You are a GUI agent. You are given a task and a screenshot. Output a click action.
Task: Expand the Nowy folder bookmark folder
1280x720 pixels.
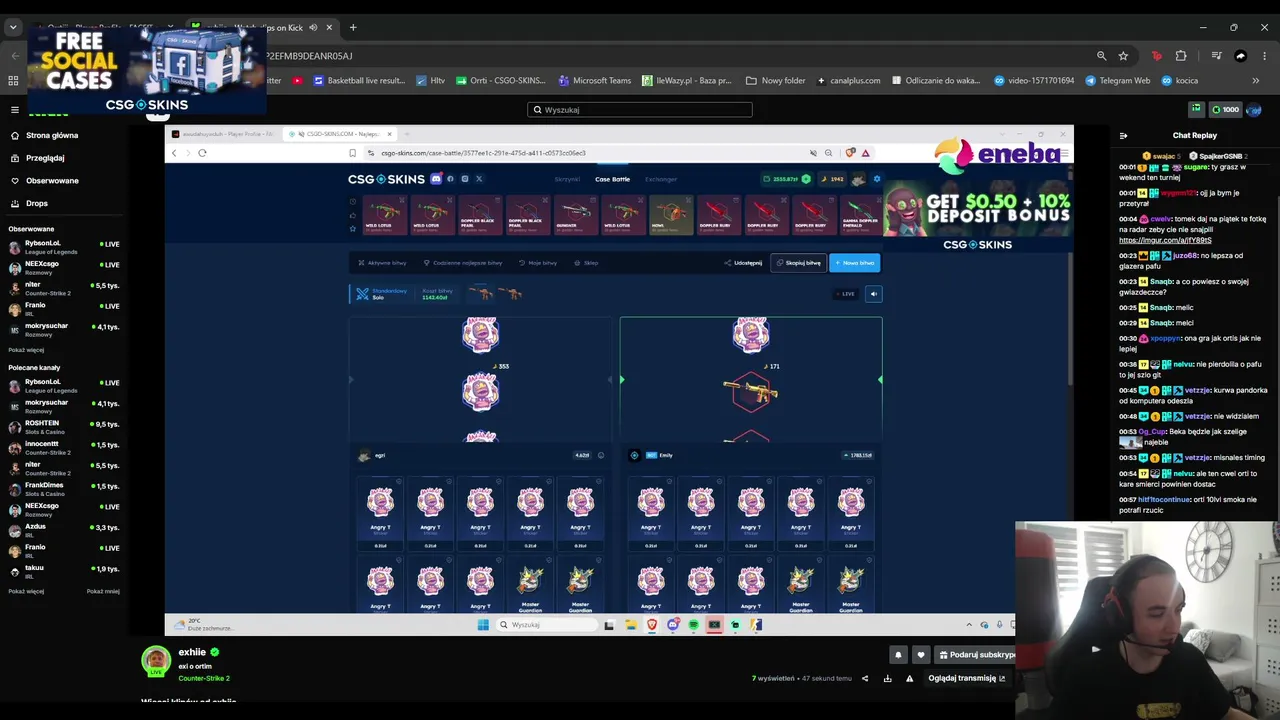coord(775,80)
